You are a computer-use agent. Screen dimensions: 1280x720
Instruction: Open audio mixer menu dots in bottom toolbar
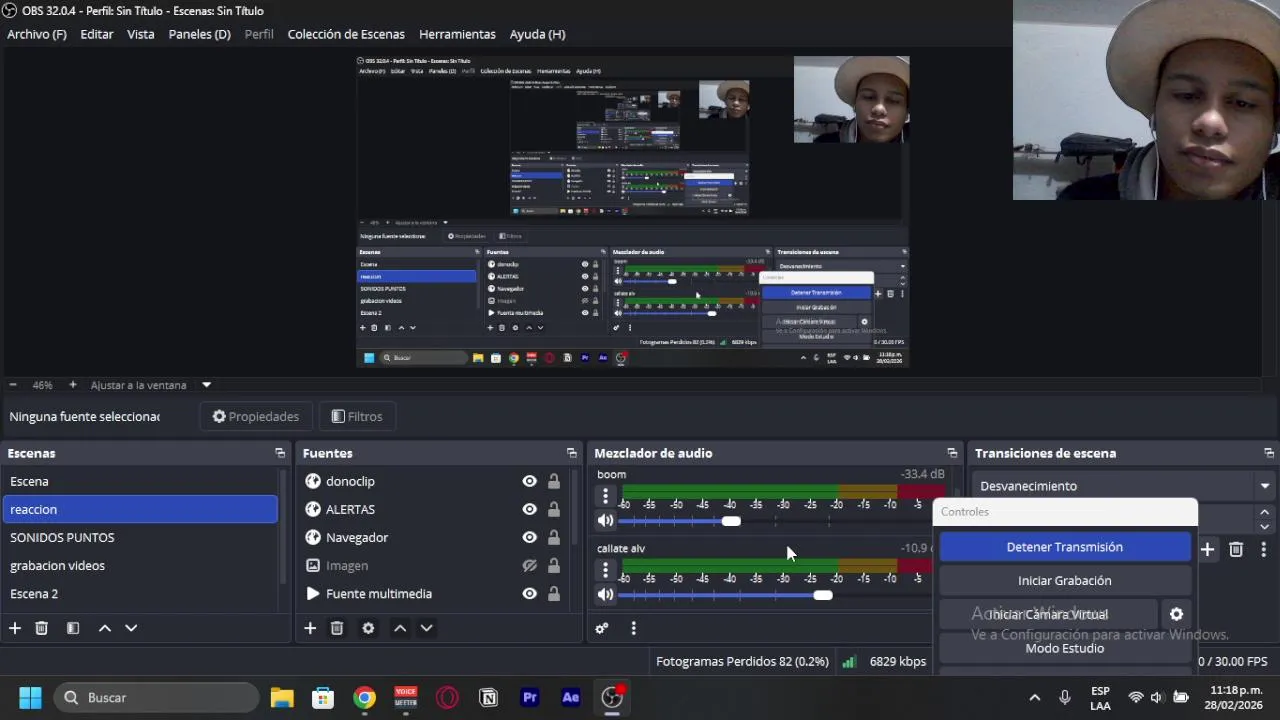coord(633,628)
